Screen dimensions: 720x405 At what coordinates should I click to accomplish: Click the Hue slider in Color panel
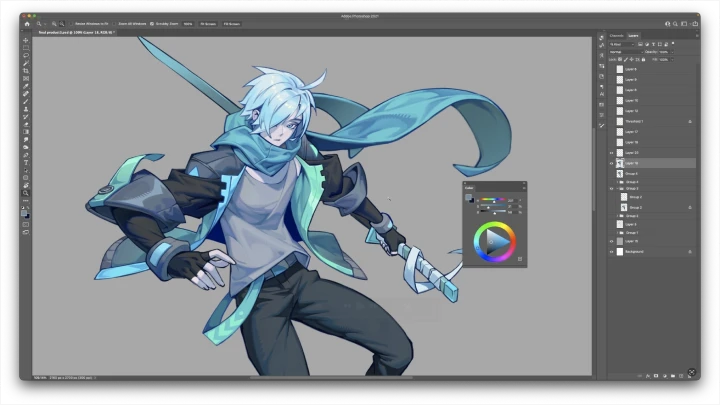[492, 200]
